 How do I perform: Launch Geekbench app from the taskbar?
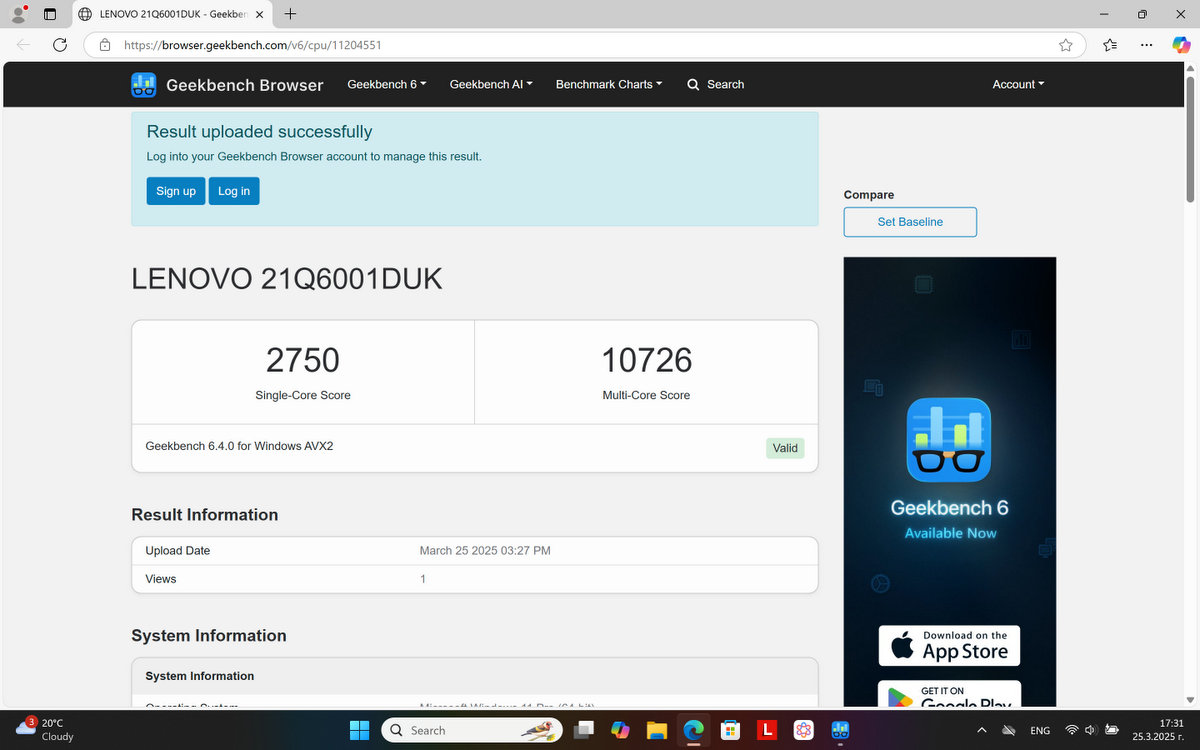(840, 730)
